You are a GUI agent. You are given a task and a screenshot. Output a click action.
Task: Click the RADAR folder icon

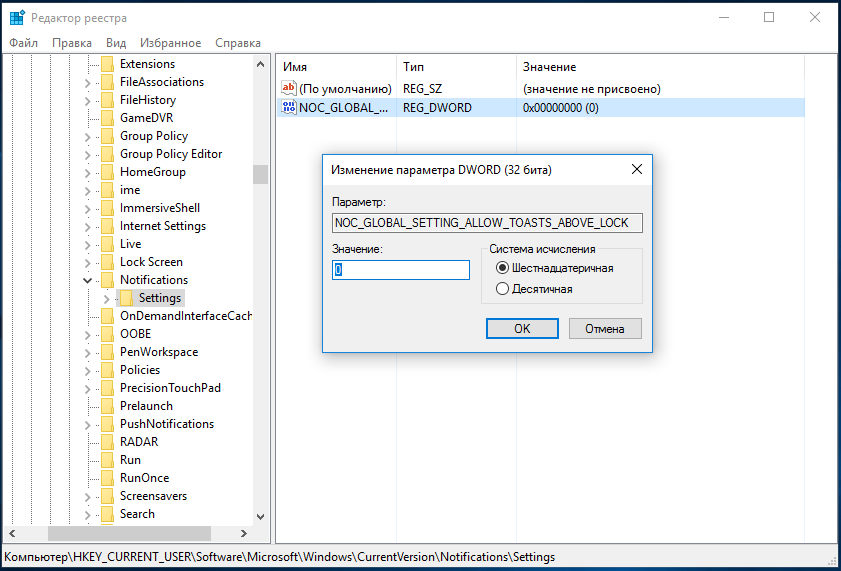pyautogui.click(x=107, y=442)
